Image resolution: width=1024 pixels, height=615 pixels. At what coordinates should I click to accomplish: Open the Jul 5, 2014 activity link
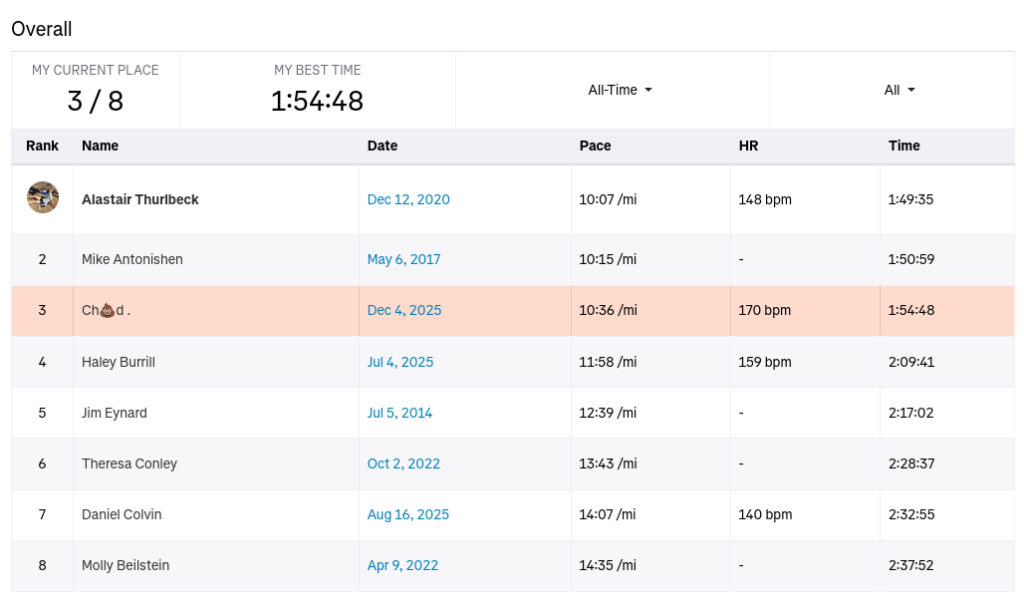399,412
